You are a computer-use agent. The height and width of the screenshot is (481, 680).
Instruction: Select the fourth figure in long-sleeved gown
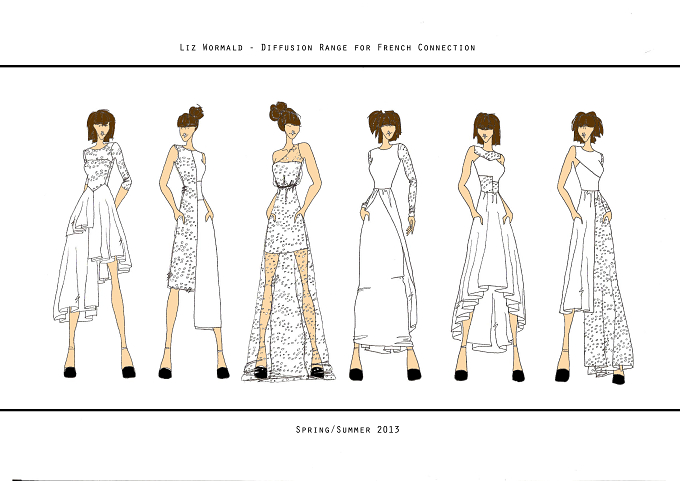tap(385, 245)
